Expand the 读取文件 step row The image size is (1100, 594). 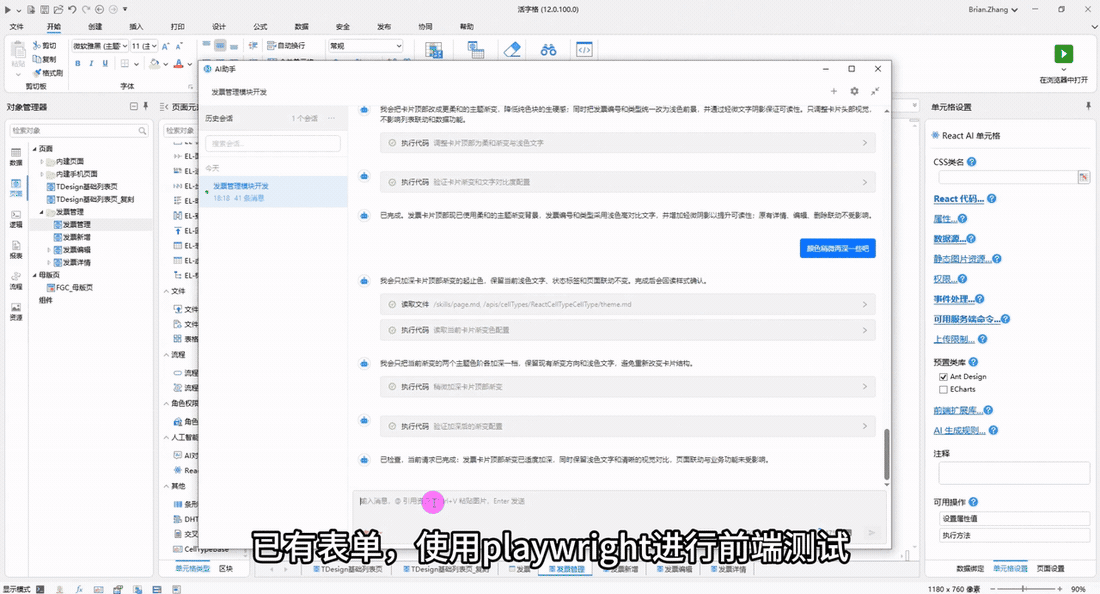click(x=627, y=304)
